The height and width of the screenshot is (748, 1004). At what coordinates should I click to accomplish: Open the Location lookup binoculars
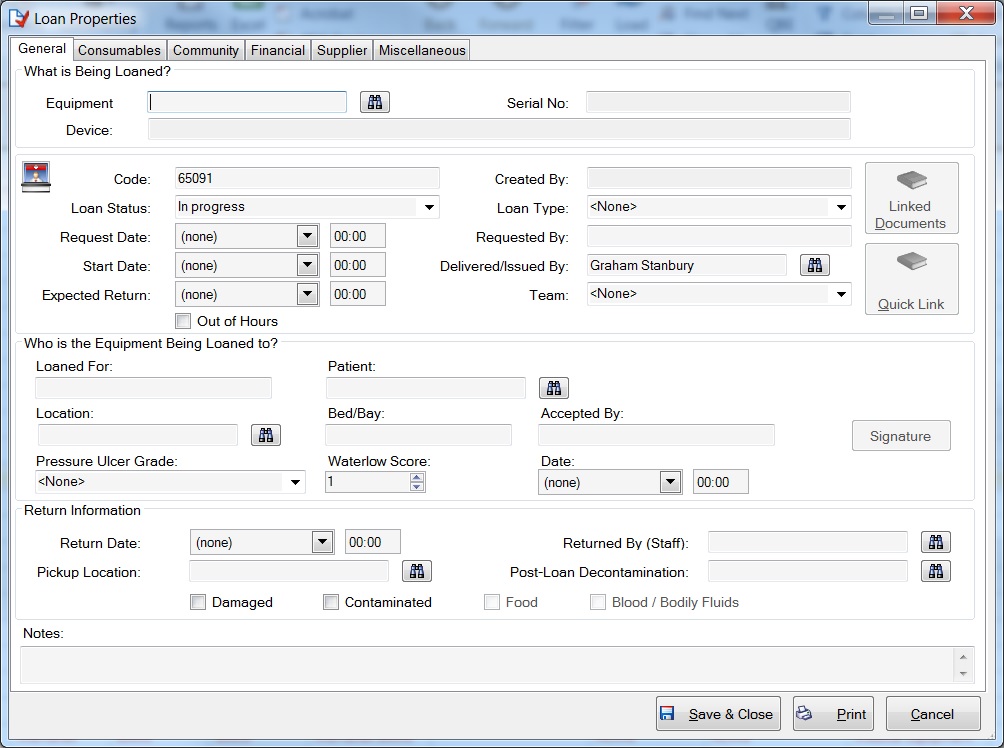point(266,435)
